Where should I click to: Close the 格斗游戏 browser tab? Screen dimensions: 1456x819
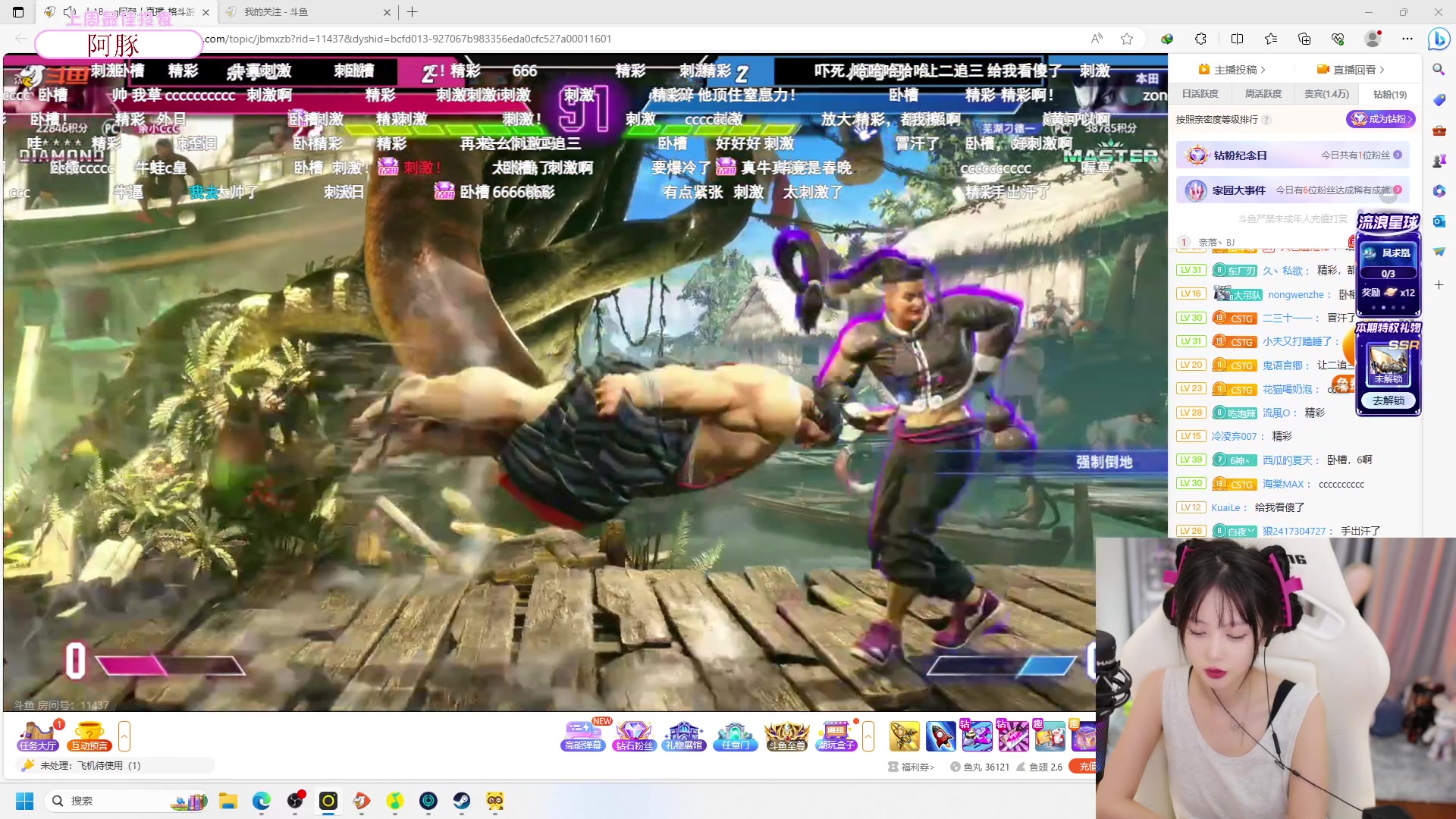[206, 12]
